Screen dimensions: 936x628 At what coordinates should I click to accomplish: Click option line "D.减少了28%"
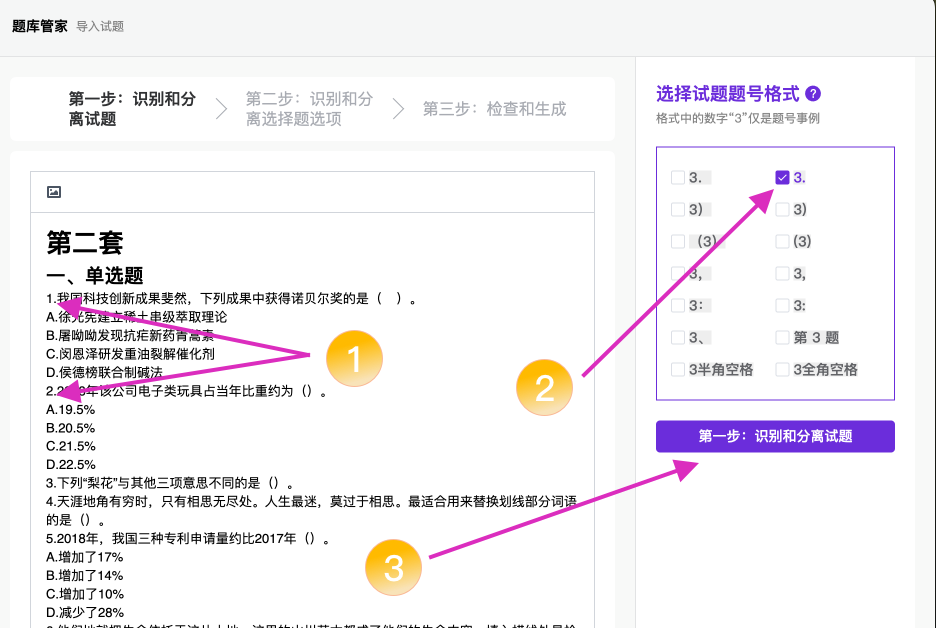[x=85, y=612]
